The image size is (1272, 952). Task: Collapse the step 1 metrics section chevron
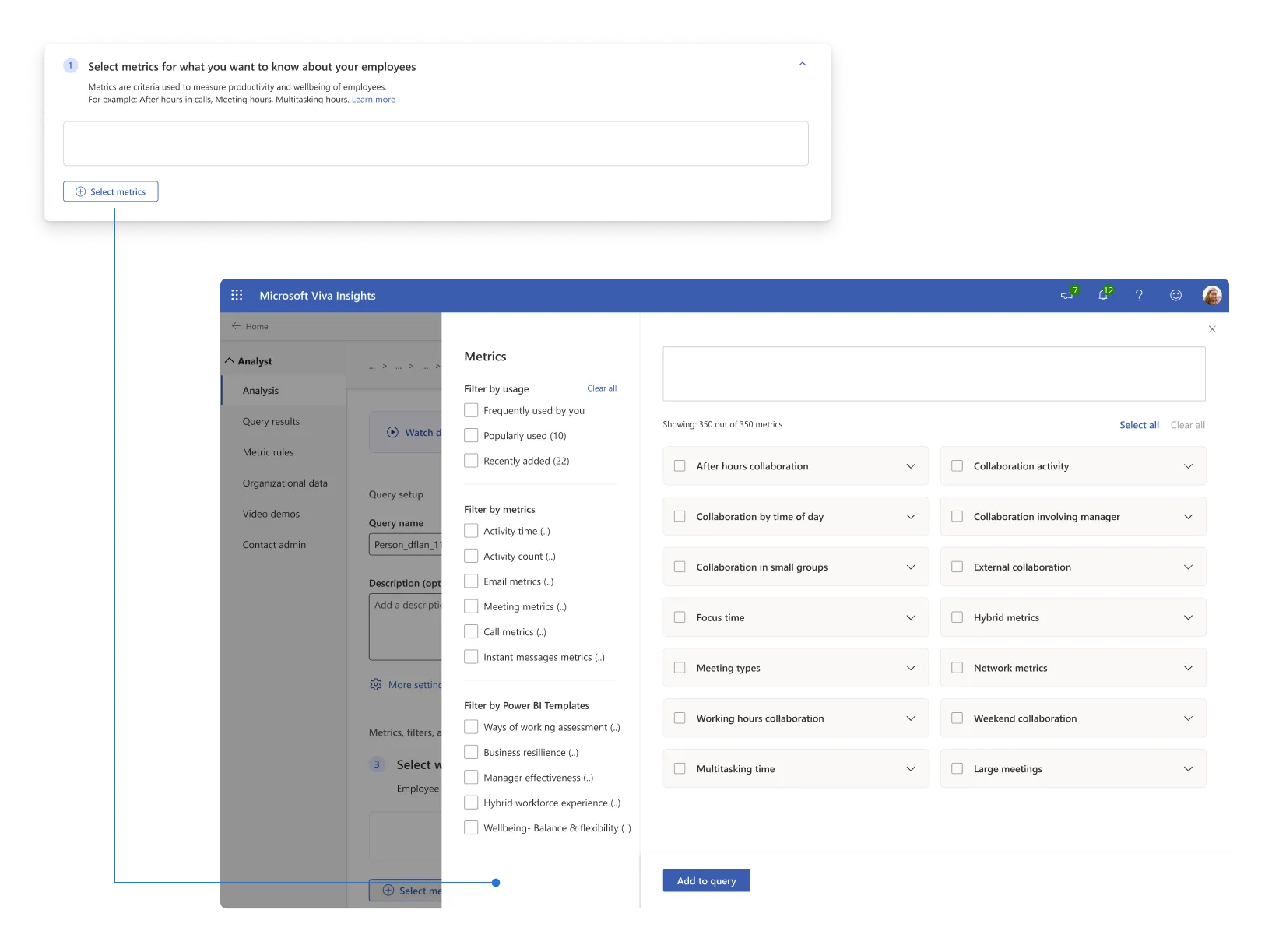pyautogui.click(x=803, y=65)
